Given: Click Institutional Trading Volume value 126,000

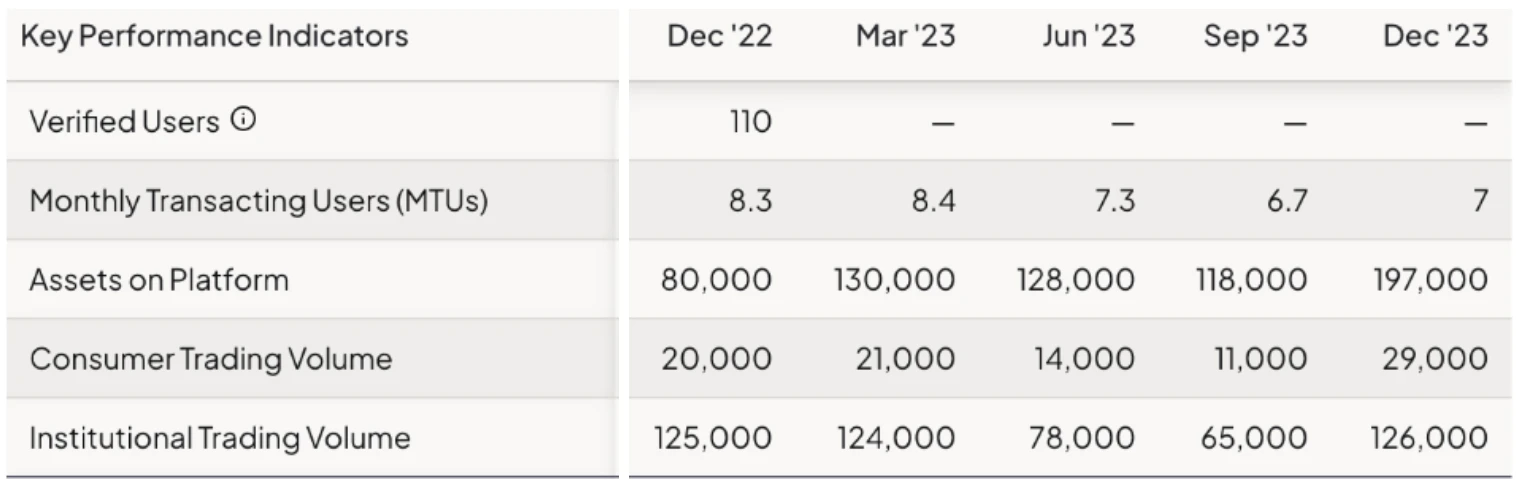Looking at the screenshot, I should [1433, 438].
